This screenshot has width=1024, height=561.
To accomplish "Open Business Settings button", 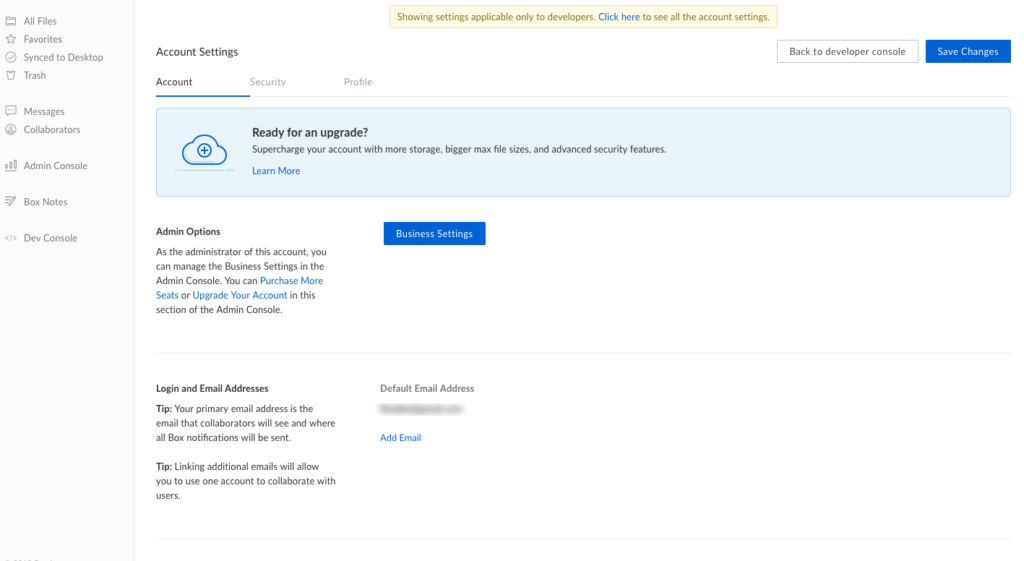I will pyautogui.click(x=434, y=234).
